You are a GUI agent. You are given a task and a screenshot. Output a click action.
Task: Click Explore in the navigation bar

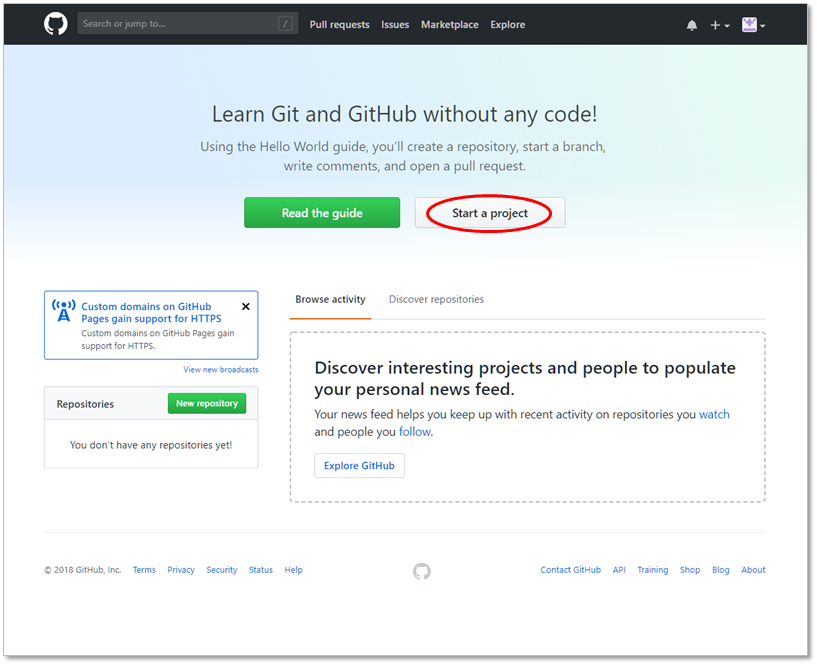tap(507, 24)
